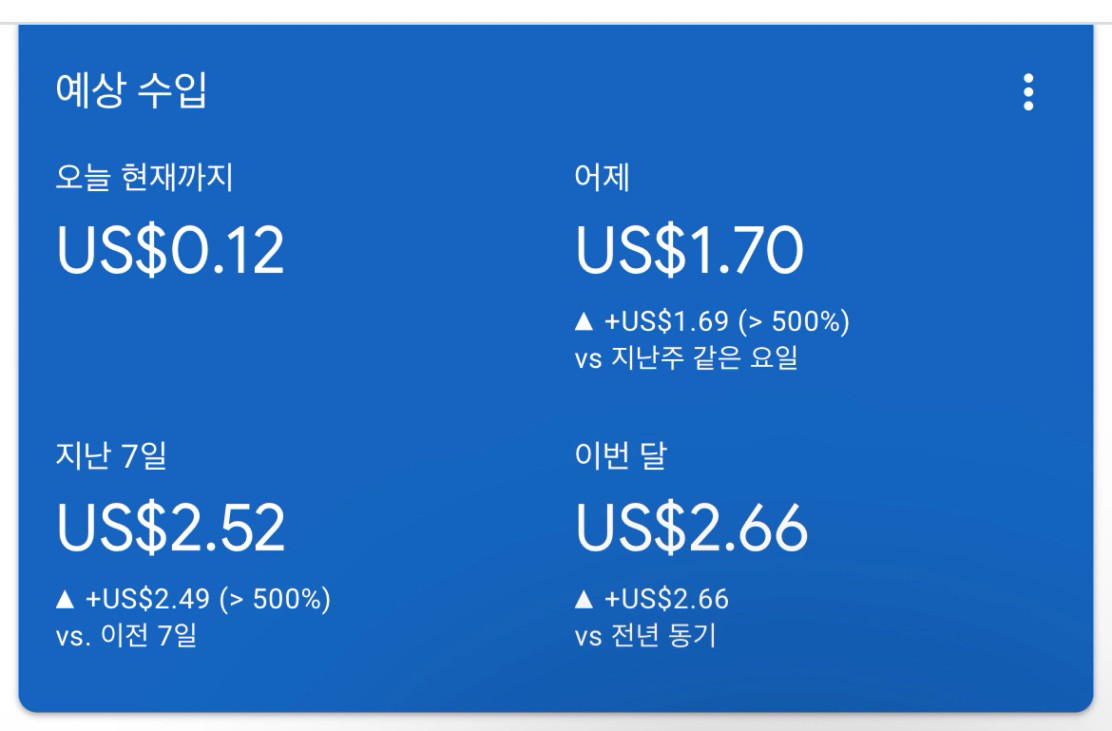Screen dimensions: 1112x731
Task: Click the vs 지난주 같은 요일 comparison text
Action: coord(686,359)
